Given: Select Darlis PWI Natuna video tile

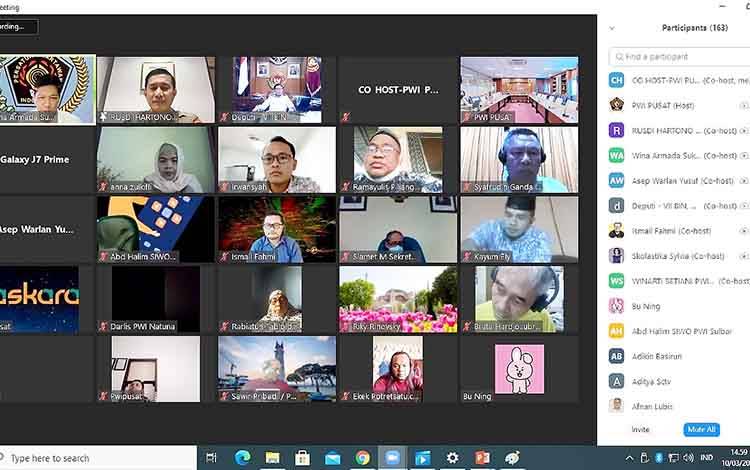Looking at the screenshot, I should (156, 299).
